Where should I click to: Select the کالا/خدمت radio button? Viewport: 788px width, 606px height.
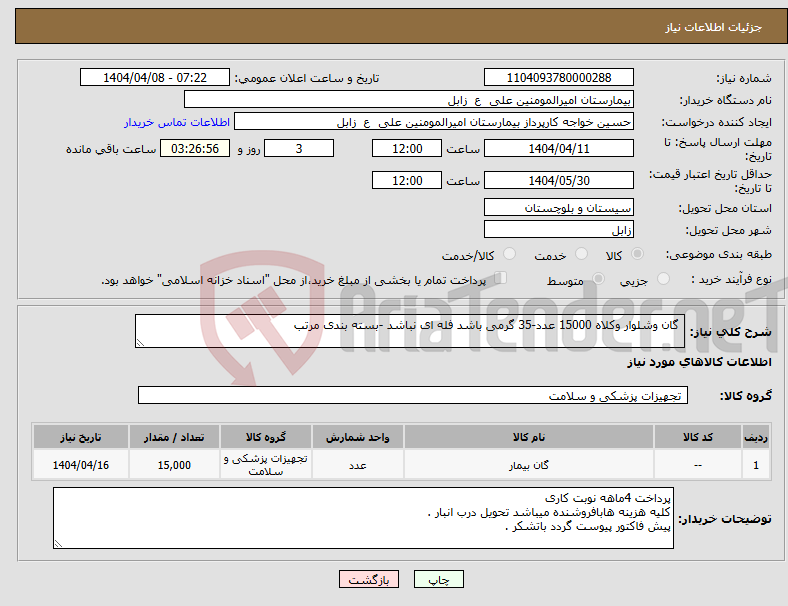coord(510,254)
